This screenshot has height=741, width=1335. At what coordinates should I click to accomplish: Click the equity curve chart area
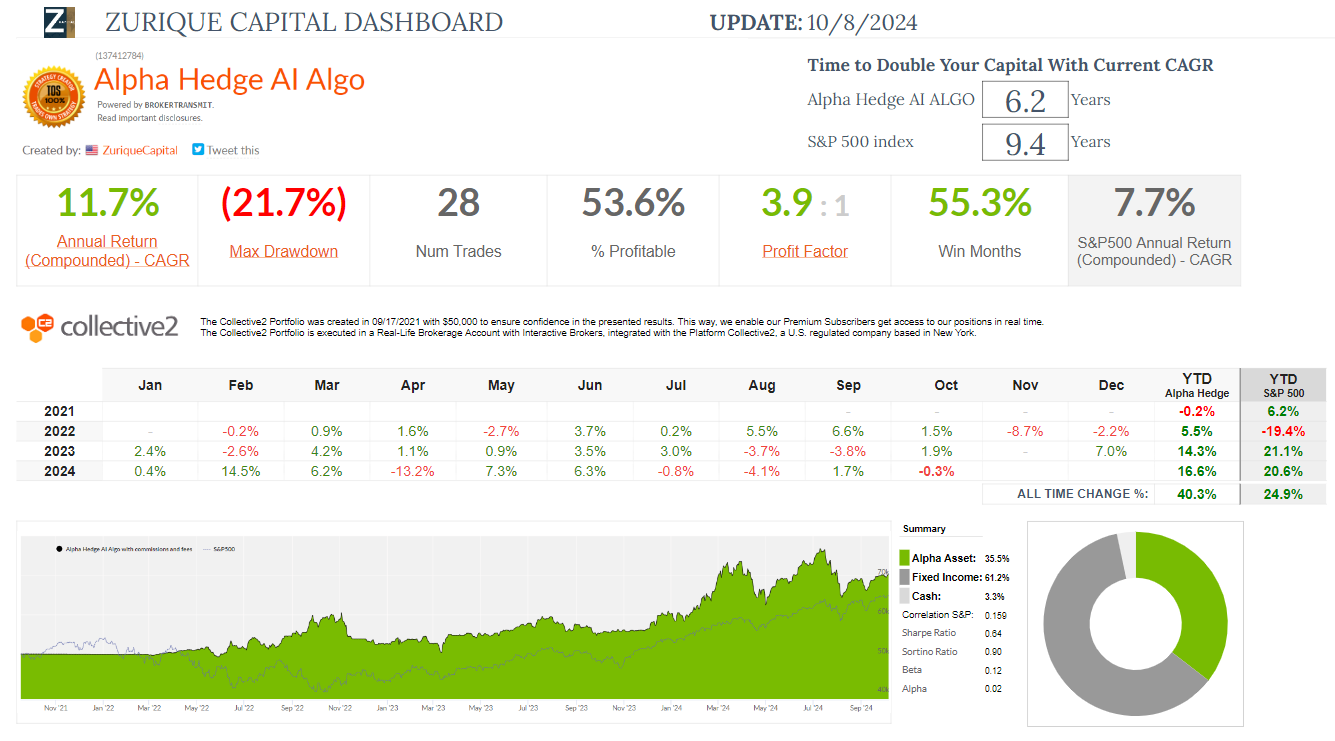point(455,617)
